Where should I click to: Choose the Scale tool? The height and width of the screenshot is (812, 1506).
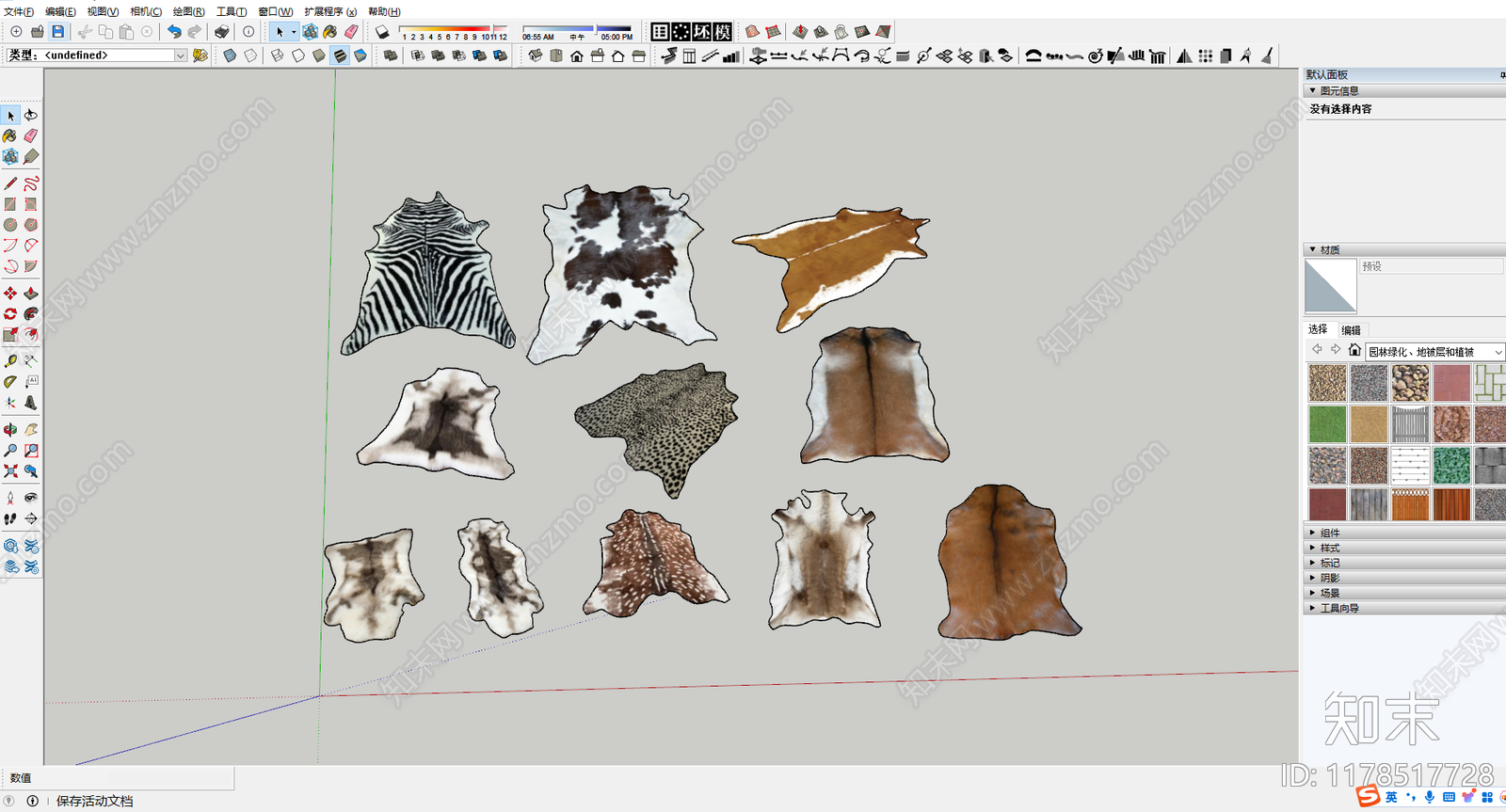pyautogui.click(x=10, y=335)
